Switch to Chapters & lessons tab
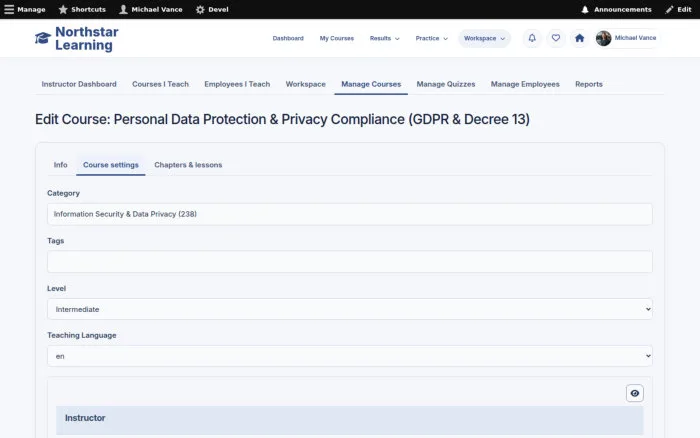 pos(188,165)
